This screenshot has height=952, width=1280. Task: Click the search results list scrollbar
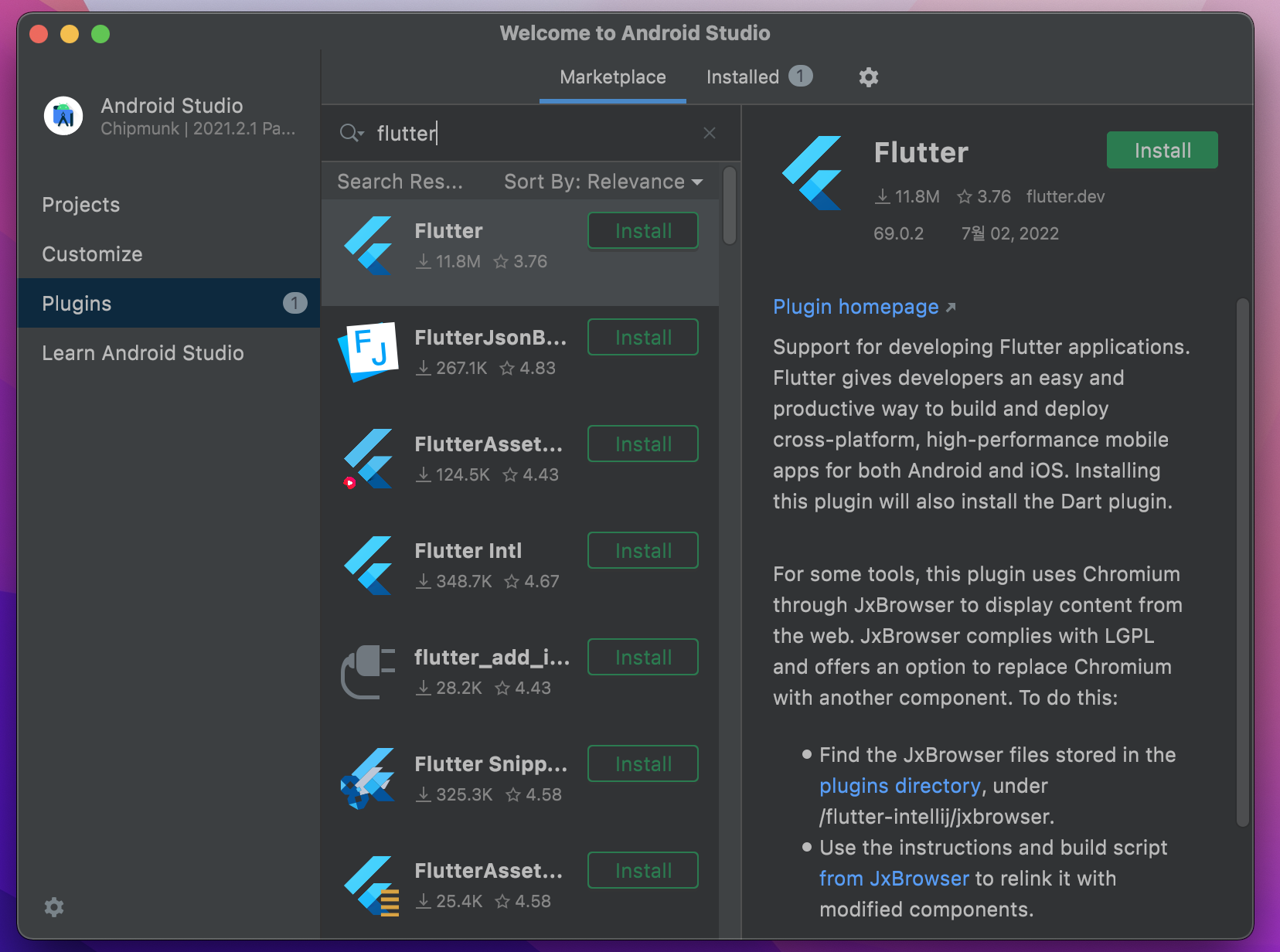coord(730,206)
